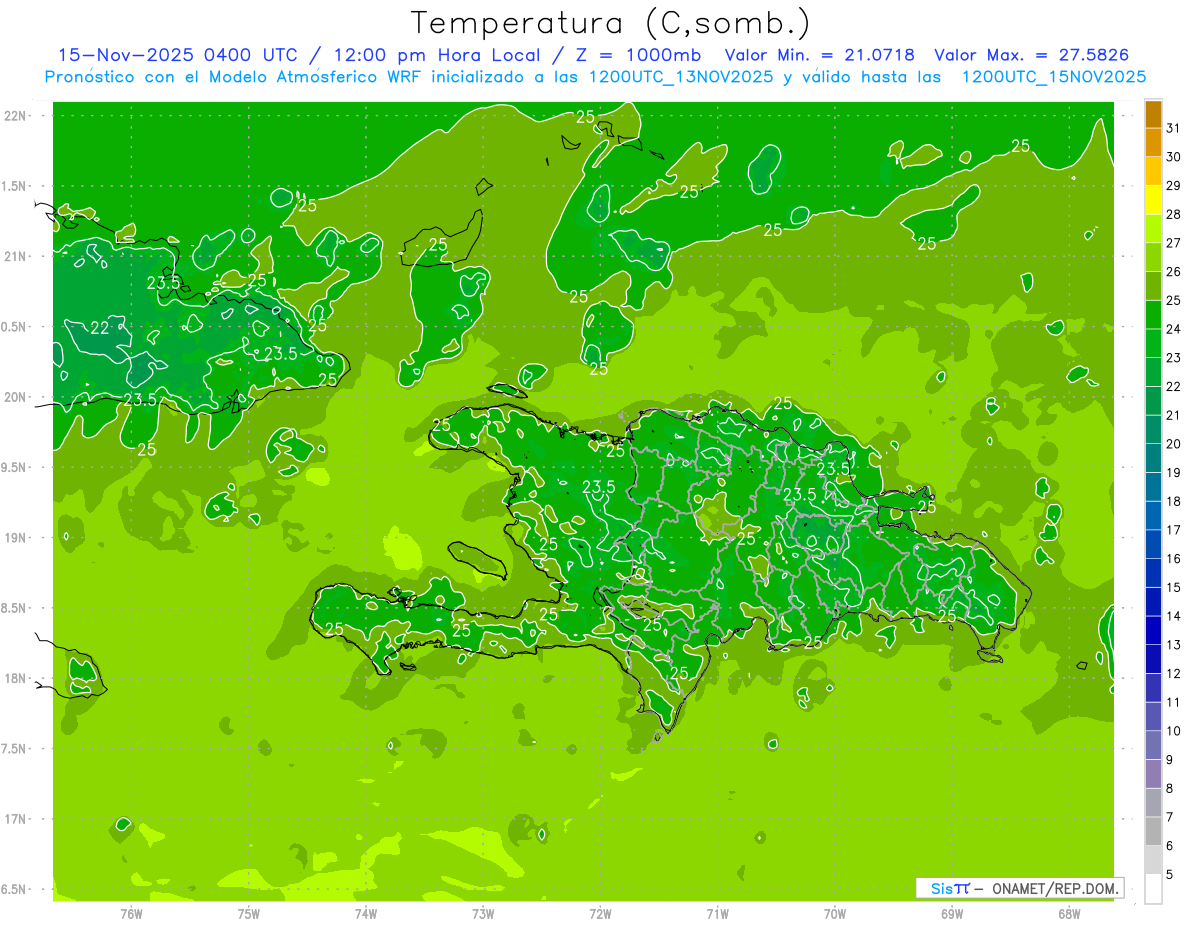The height and width of the screenshot is (927, 1200).
Task: Click the legend value 10
Action: (x=1174, y=731)
